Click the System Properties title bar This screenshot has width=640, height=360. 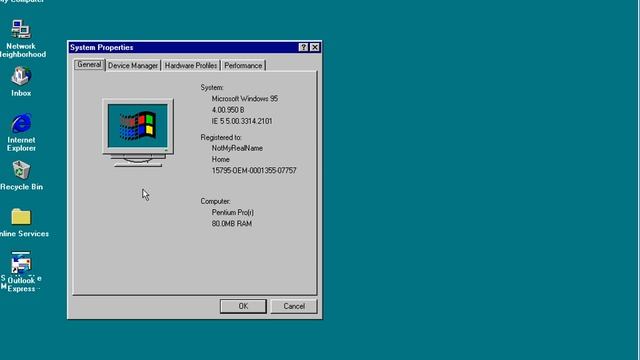(x=184, y=47)
